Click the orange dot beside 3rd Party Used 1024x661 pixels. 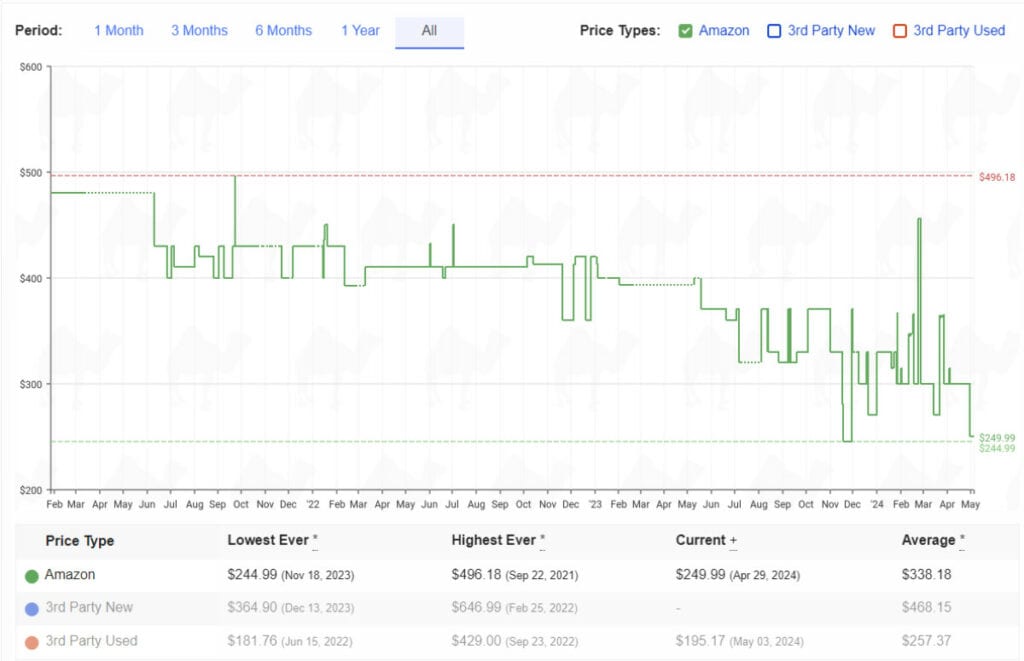tap(31, 641)
